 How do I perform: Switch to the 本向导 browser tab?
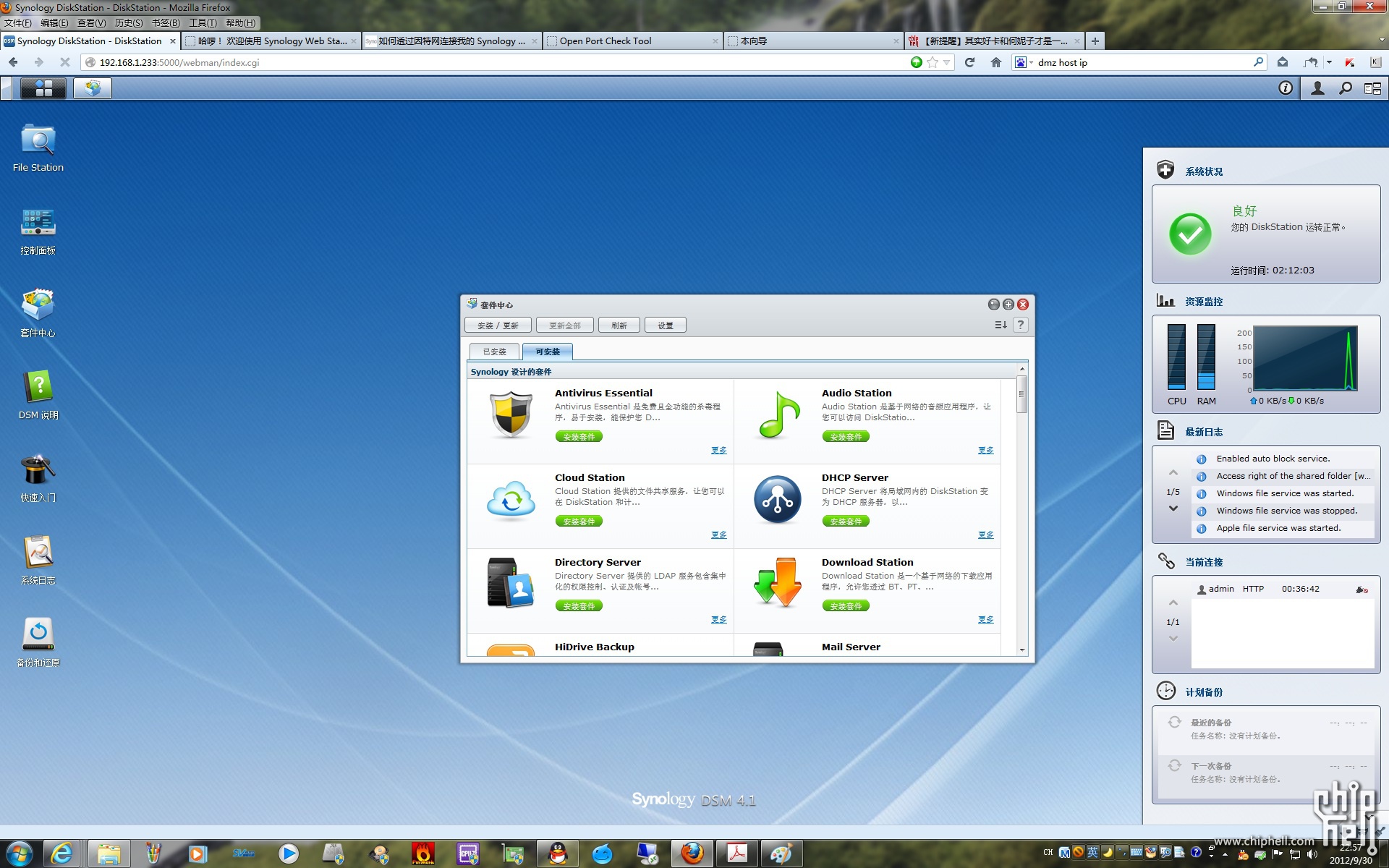coord(812,41)
